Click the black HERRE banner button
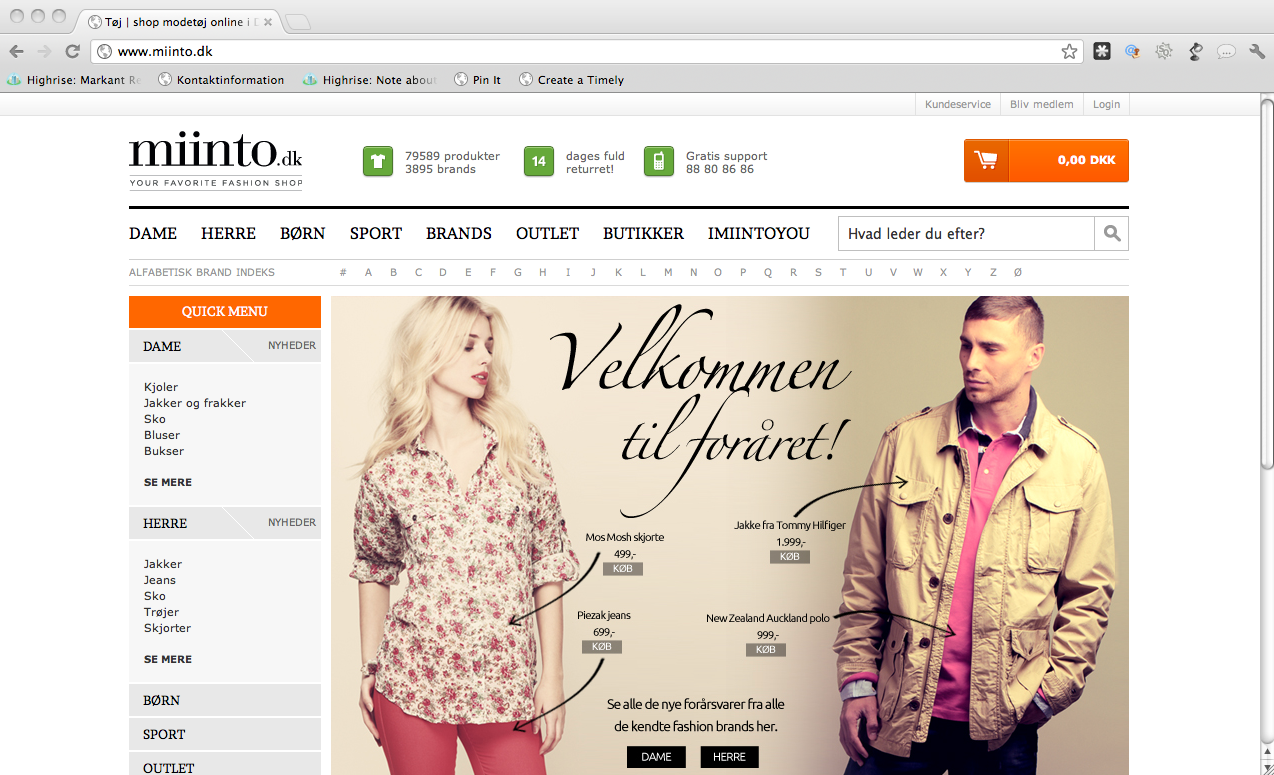 pos(729,757)
